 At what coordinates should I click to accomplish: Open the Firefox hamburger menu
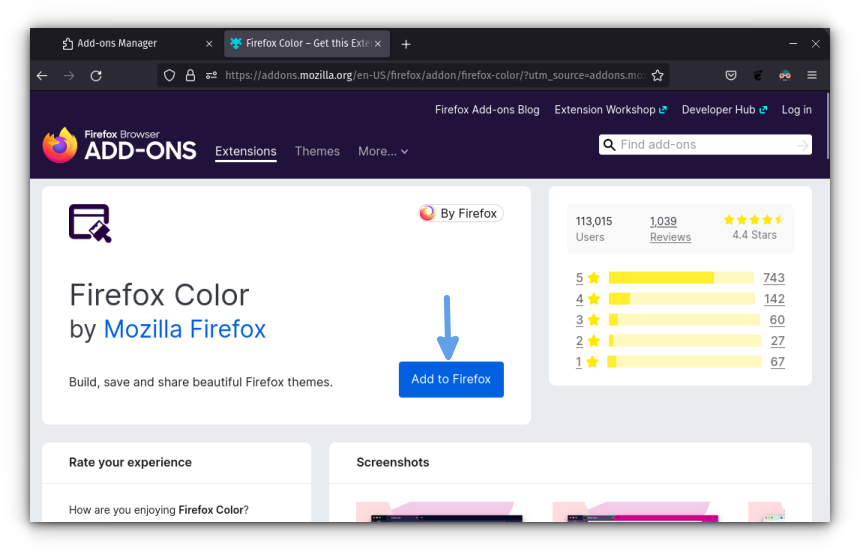click(x=812, y=75)
